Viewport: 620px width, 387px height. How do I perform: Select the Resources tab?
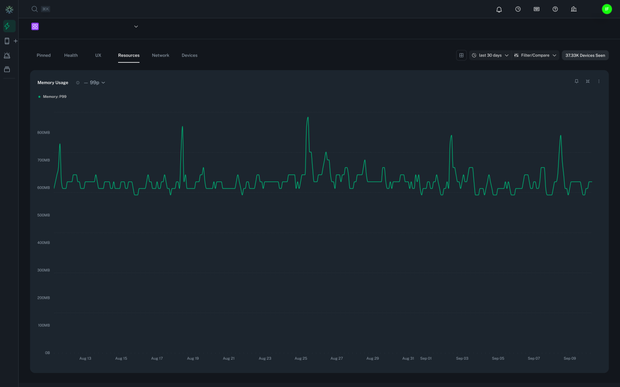pos(129,55)
